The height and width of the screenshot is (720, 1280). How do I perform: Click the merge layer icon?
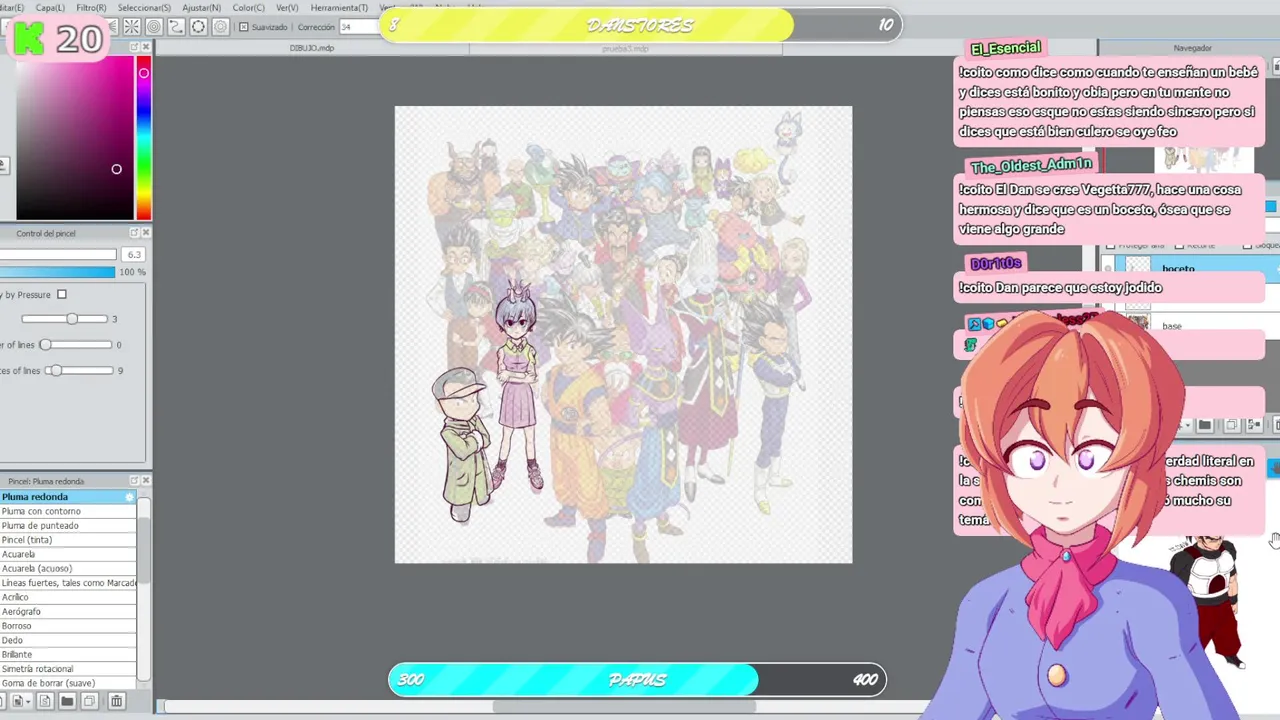tap(1253, 425)
